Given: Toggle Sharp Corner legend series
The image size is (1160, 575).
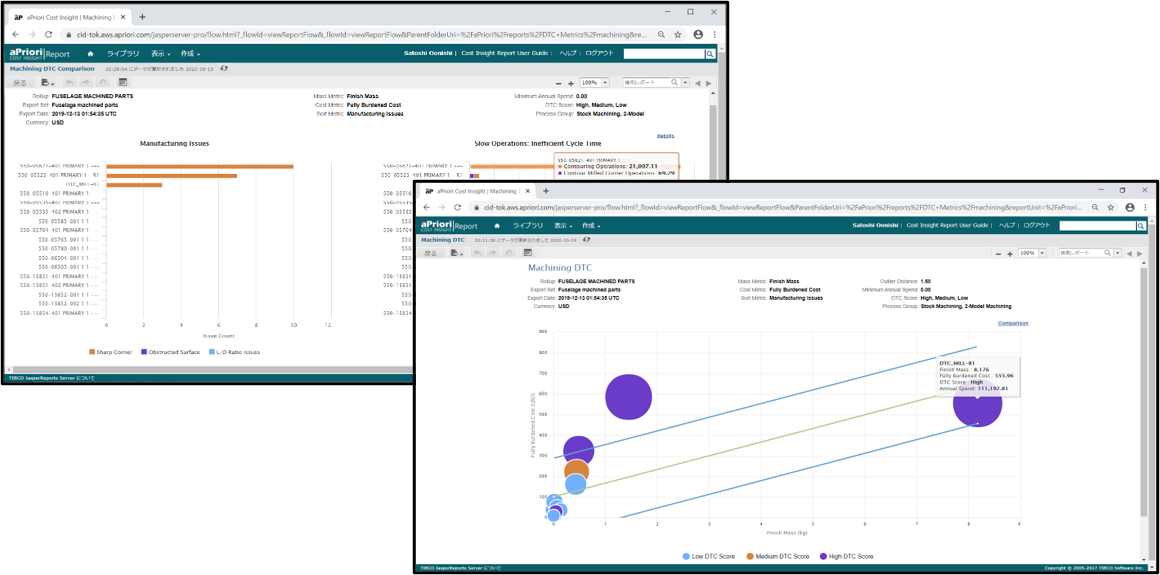Looking at the screenshot, I should 111,352.
